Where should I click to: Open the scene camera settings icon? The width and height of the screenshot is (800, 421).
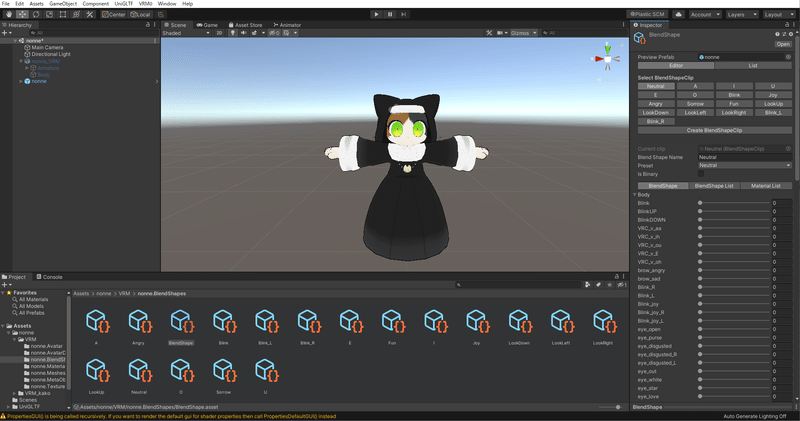(501, 33)
